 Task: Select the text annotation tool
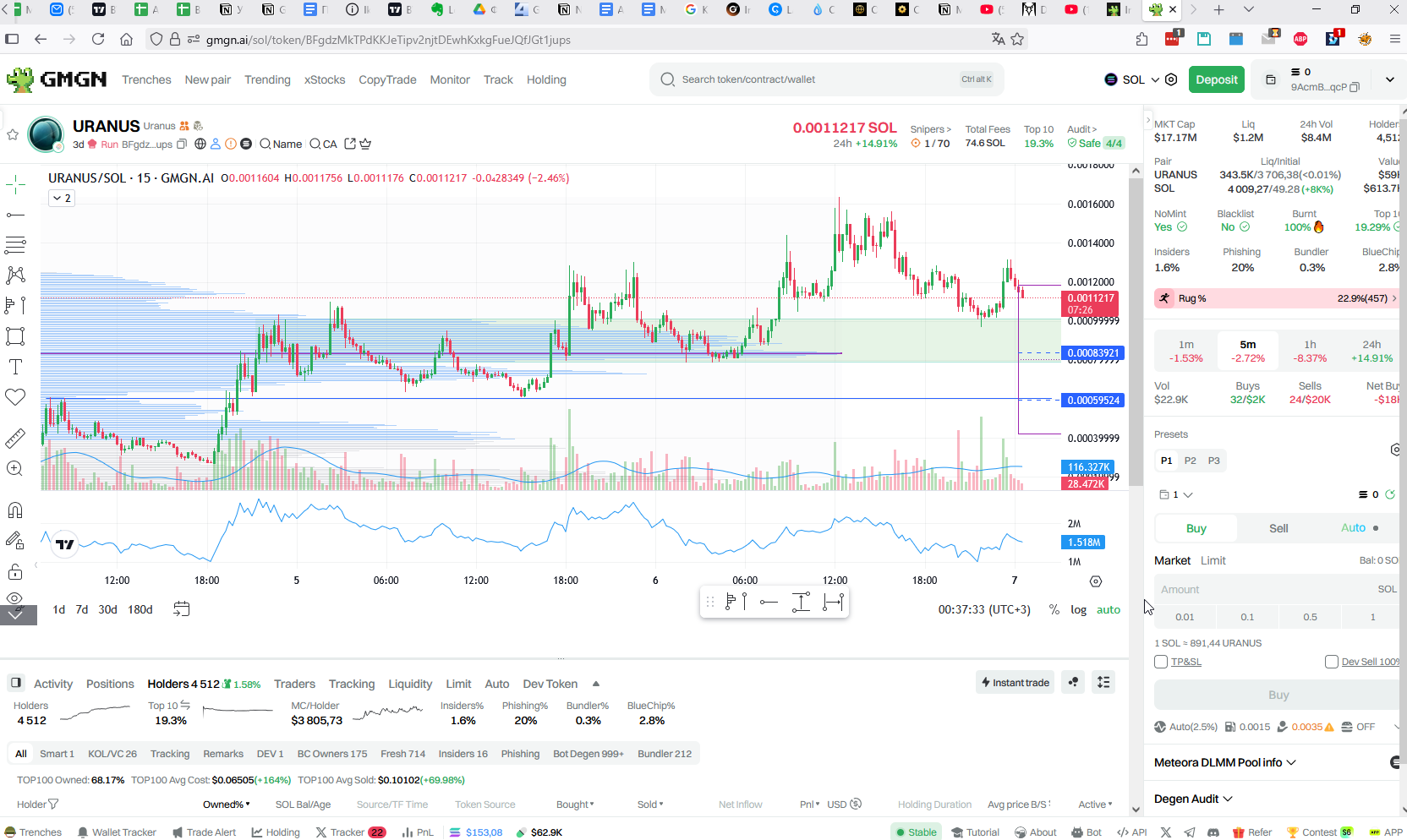pos(15,367)
